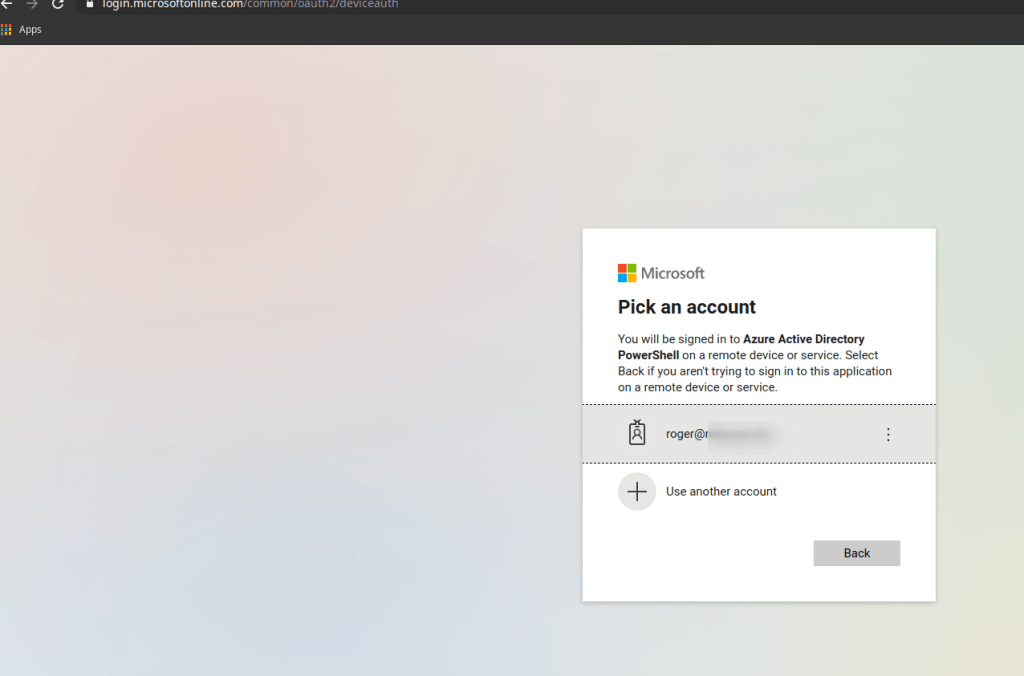The image size is (1024, 676).
Task: Open the Apps grid icon in bookmarks bar
Action: (x=6, y=30)
